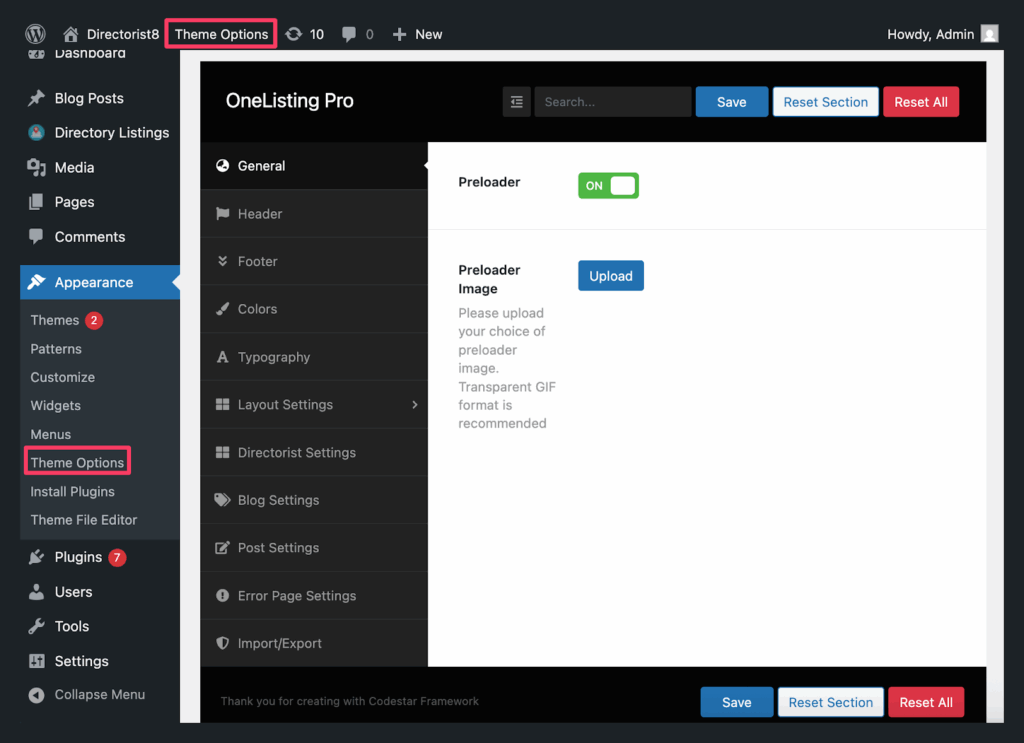Click the WordPress logo icon
Screen dimensions: 1024x743
coord(36,34)
